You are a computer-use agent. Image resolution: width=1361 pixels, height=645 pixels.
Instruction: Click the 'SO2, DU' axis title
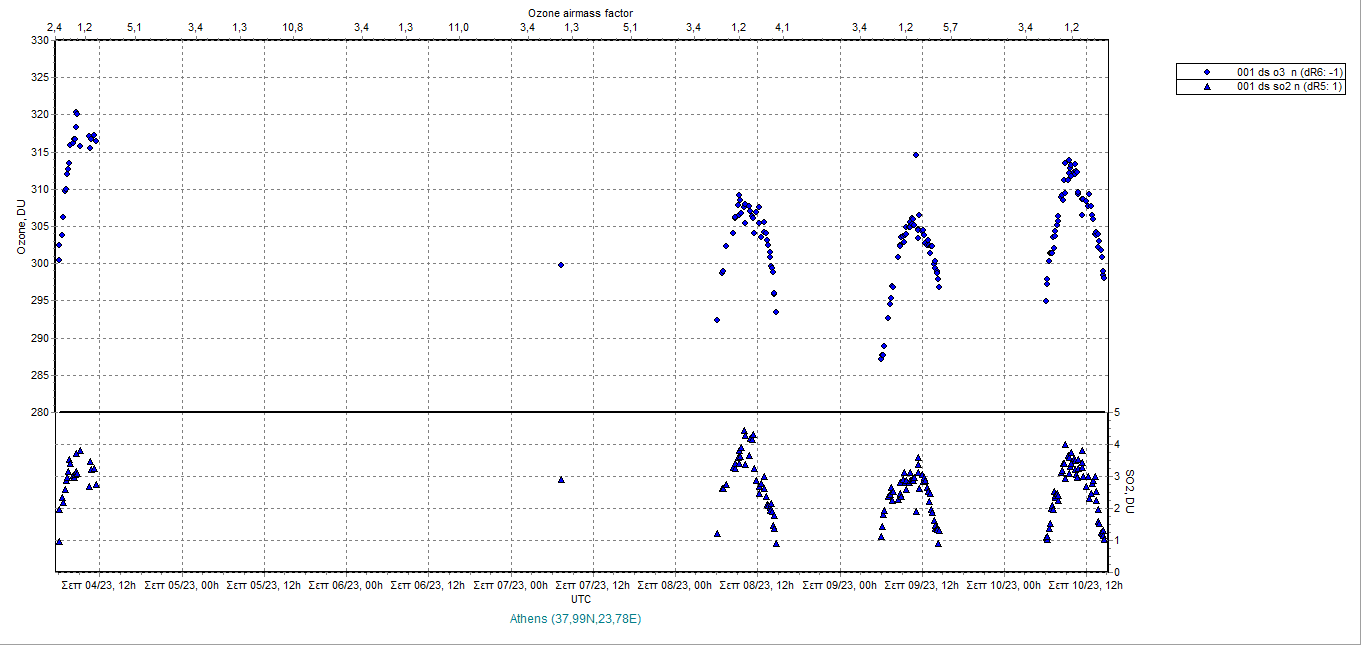[1129, 491]
